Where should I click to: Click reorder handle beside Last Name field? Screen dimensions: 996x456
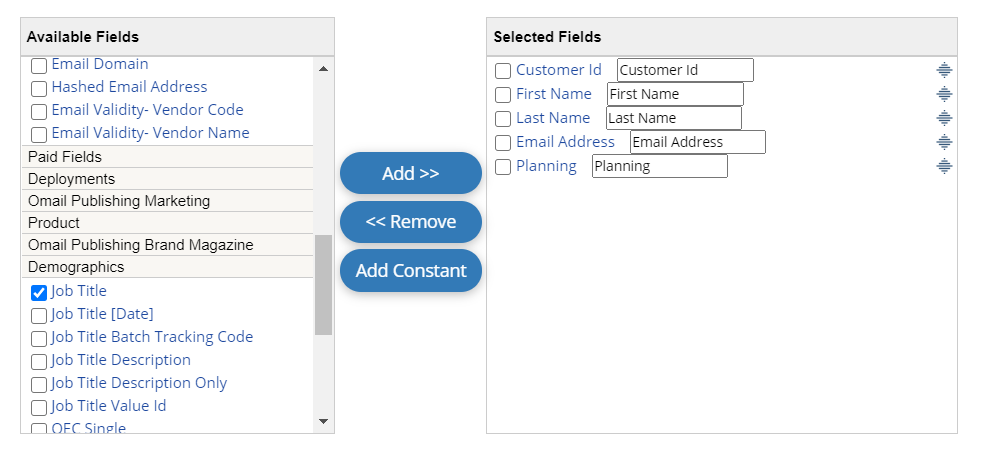point(944,118)
